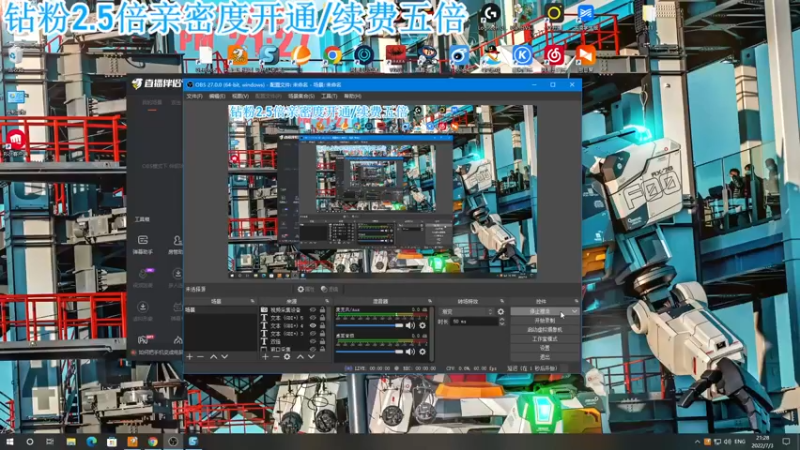Remove selected scene with minus icon
This screenshot has width=800, height=450.
[x=201, y=357]
